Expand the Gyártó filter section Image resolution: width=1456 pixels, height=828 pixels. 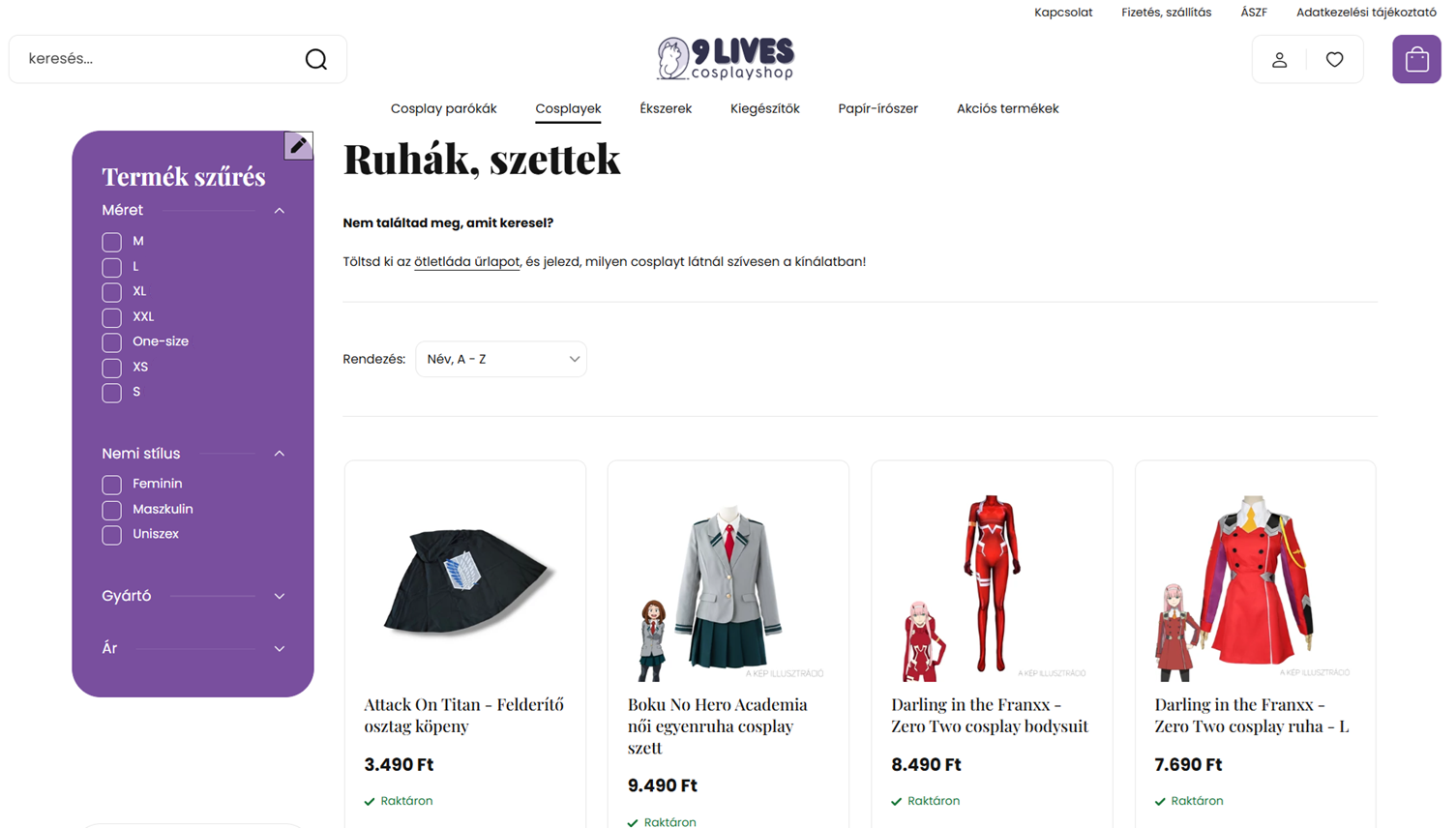[193, 596]
